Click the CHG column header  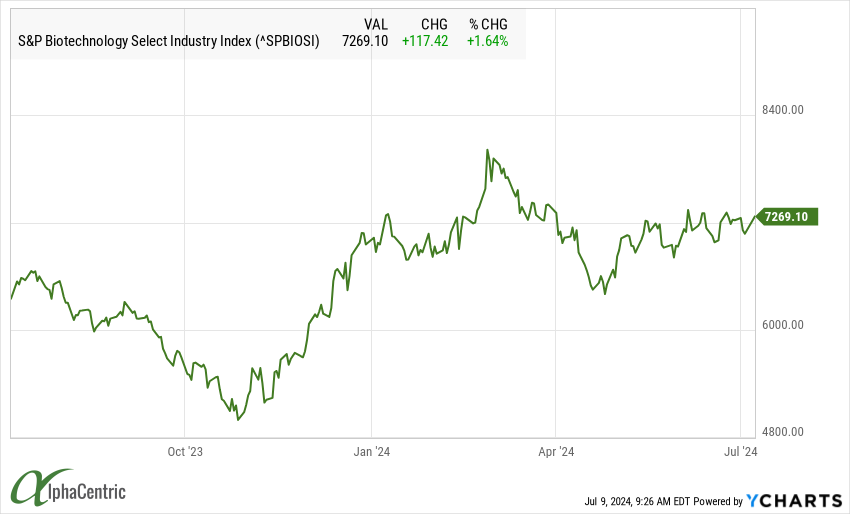pyautogui.click(x=434, y=24)
